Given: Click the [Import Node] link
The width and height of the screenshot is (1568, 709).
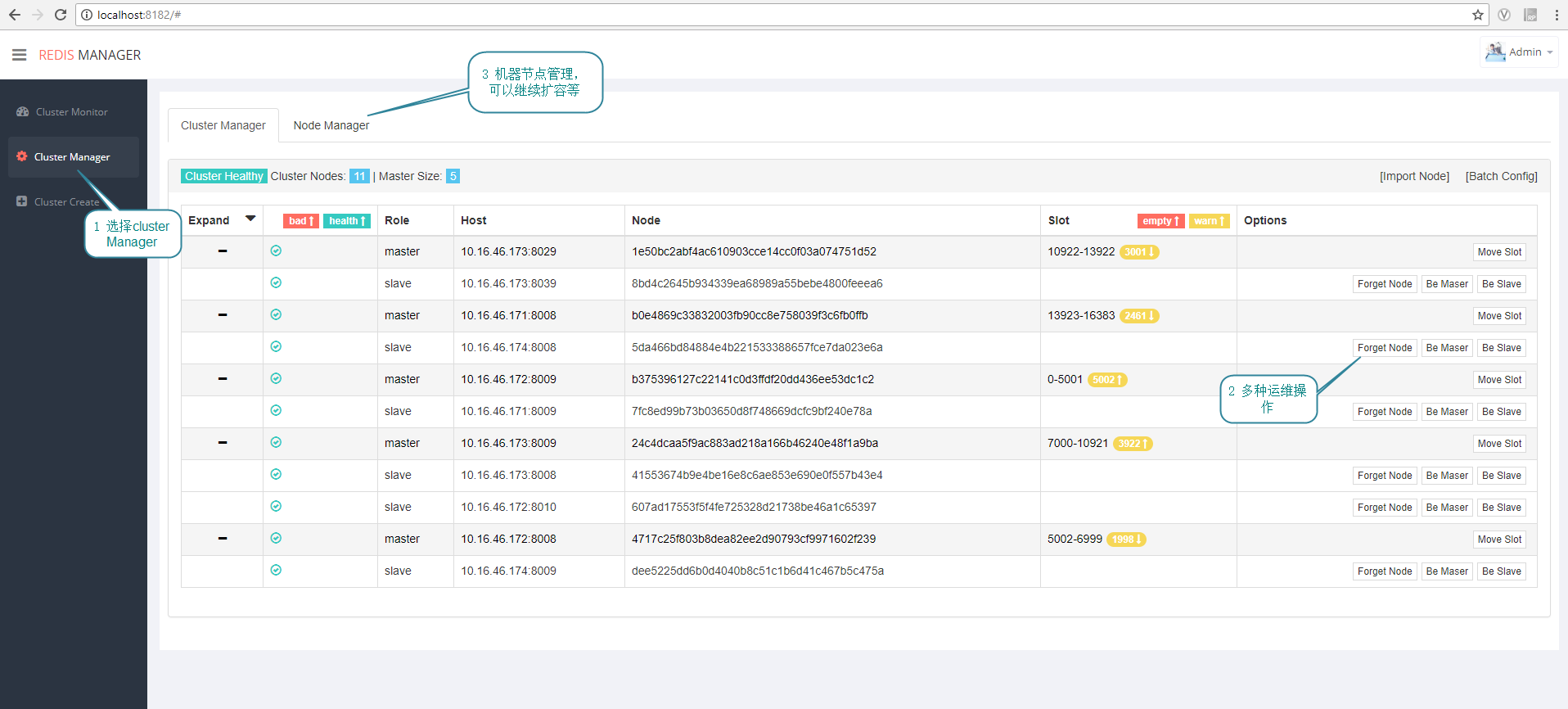Looking at the screenshot, I should pos(1414,176).
